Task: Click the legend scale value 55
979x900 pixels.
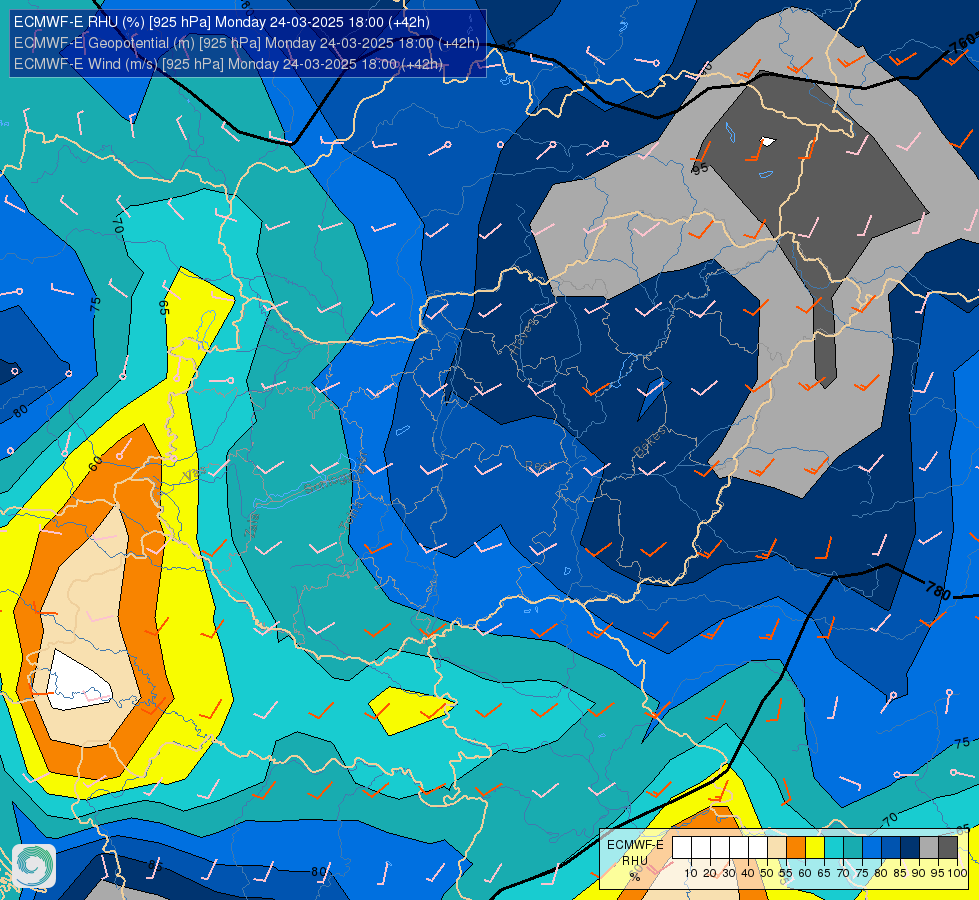Action: tap(786, 873)
